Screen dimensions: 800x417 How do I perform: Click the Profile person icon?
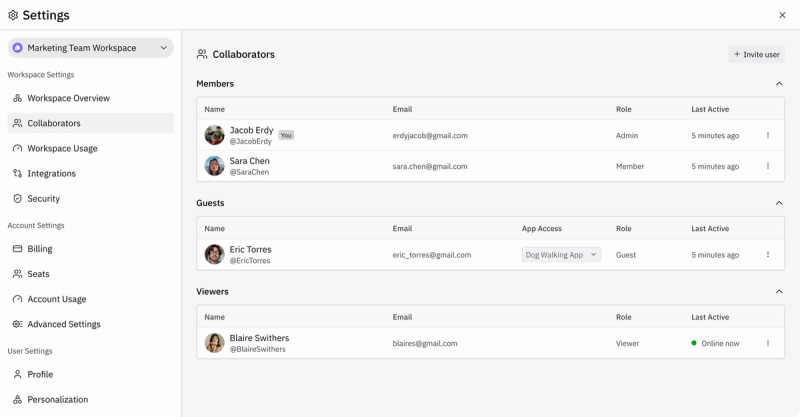pos(17,374)
